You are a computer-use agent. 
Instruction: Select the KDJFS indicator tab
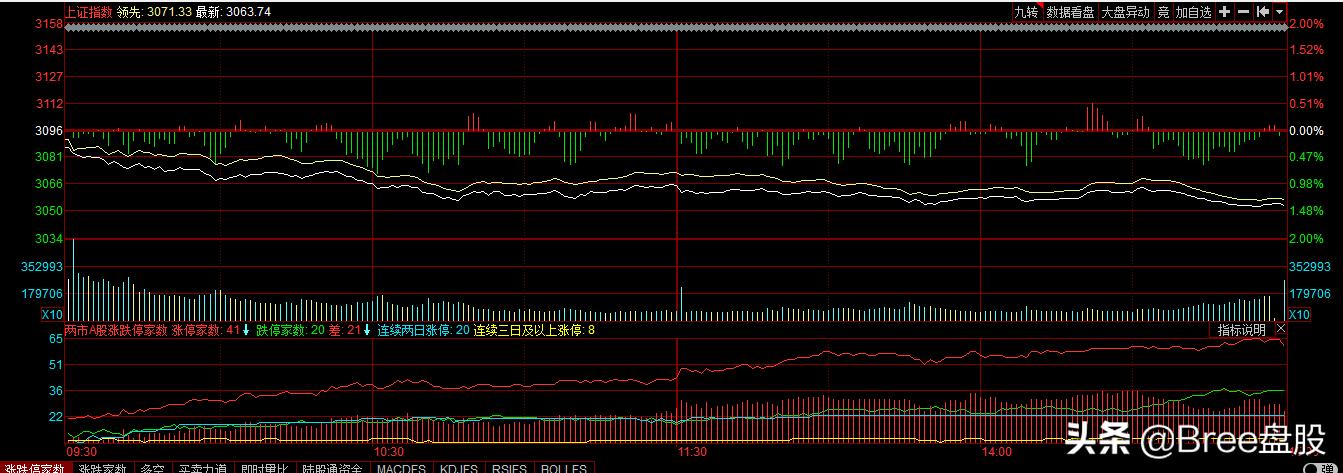click(x=459, y=468)
